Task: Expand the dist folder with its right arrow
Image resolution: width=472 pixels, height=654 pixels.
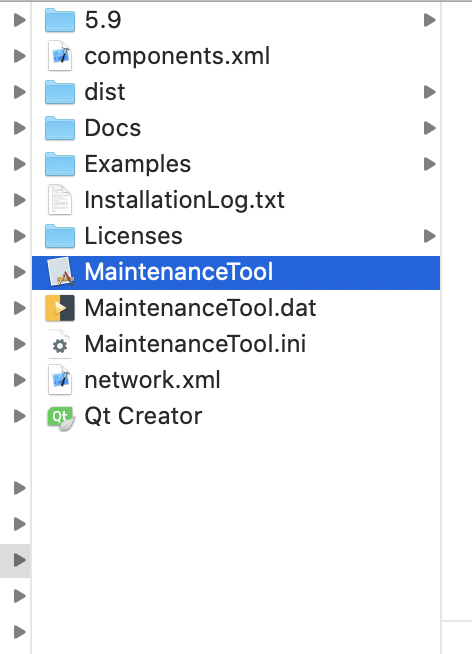Action: click(x=429, y=92)
